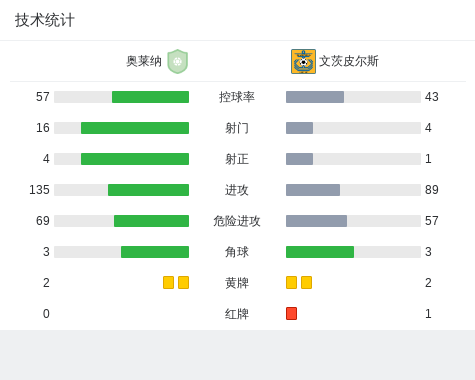475x380 pixels.
Task: Click the 射正 green bar for 奥莱纳
Action: pos(135,159)
